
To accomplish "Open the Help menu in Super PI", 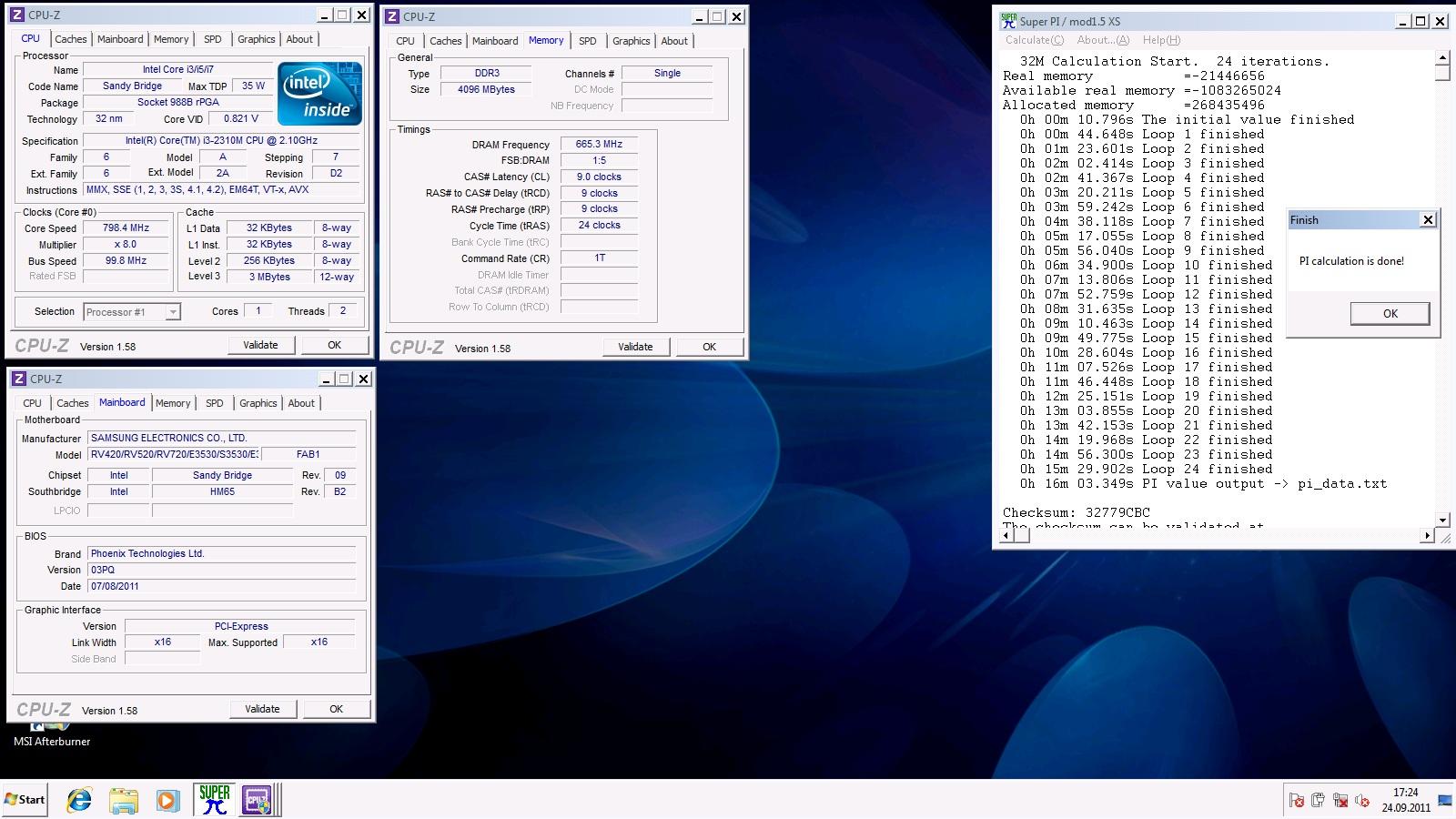I will pos(1161,40).
